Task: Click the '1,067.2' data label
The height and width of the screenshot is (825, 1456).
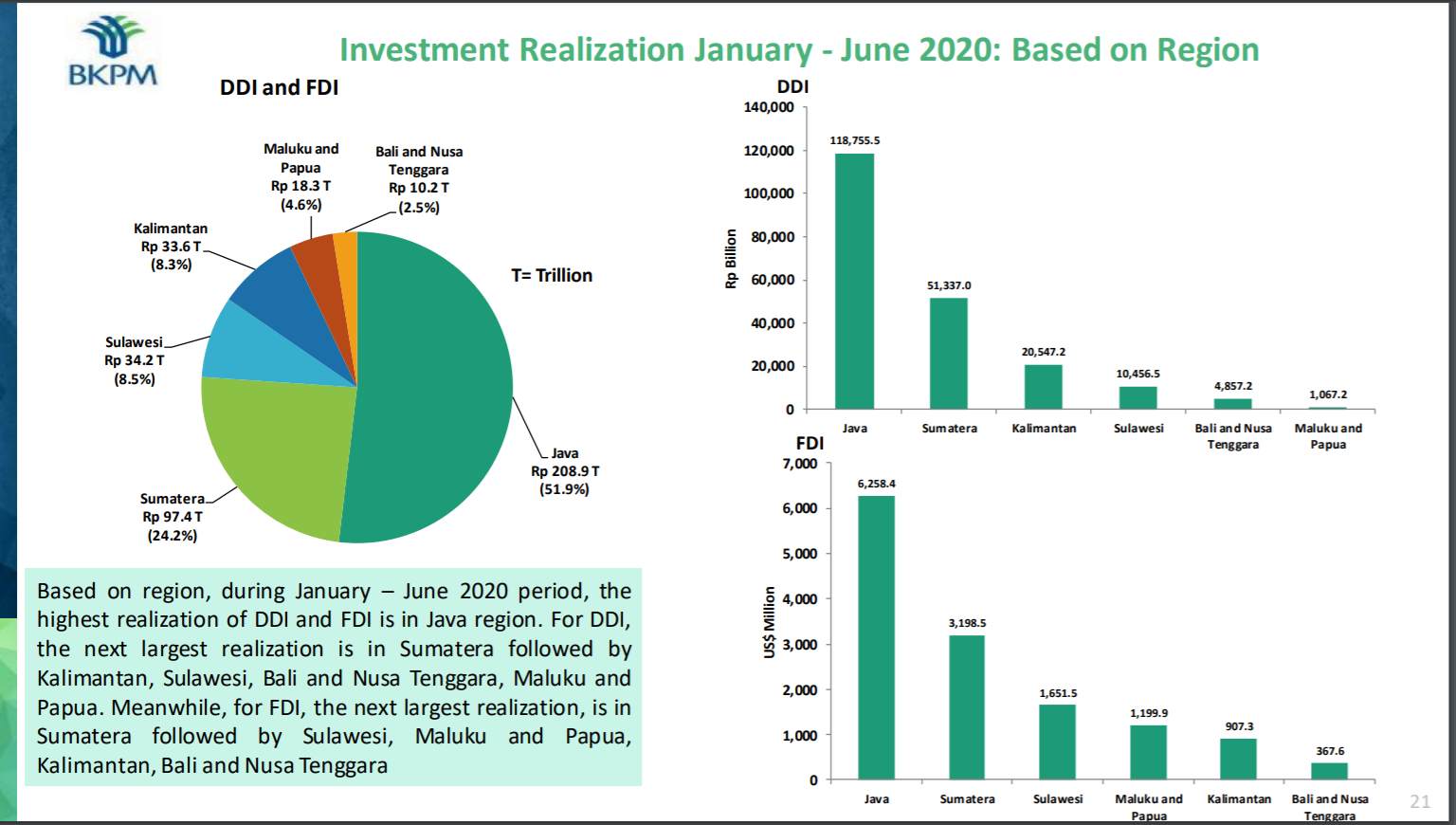Action: (1328, 394)
